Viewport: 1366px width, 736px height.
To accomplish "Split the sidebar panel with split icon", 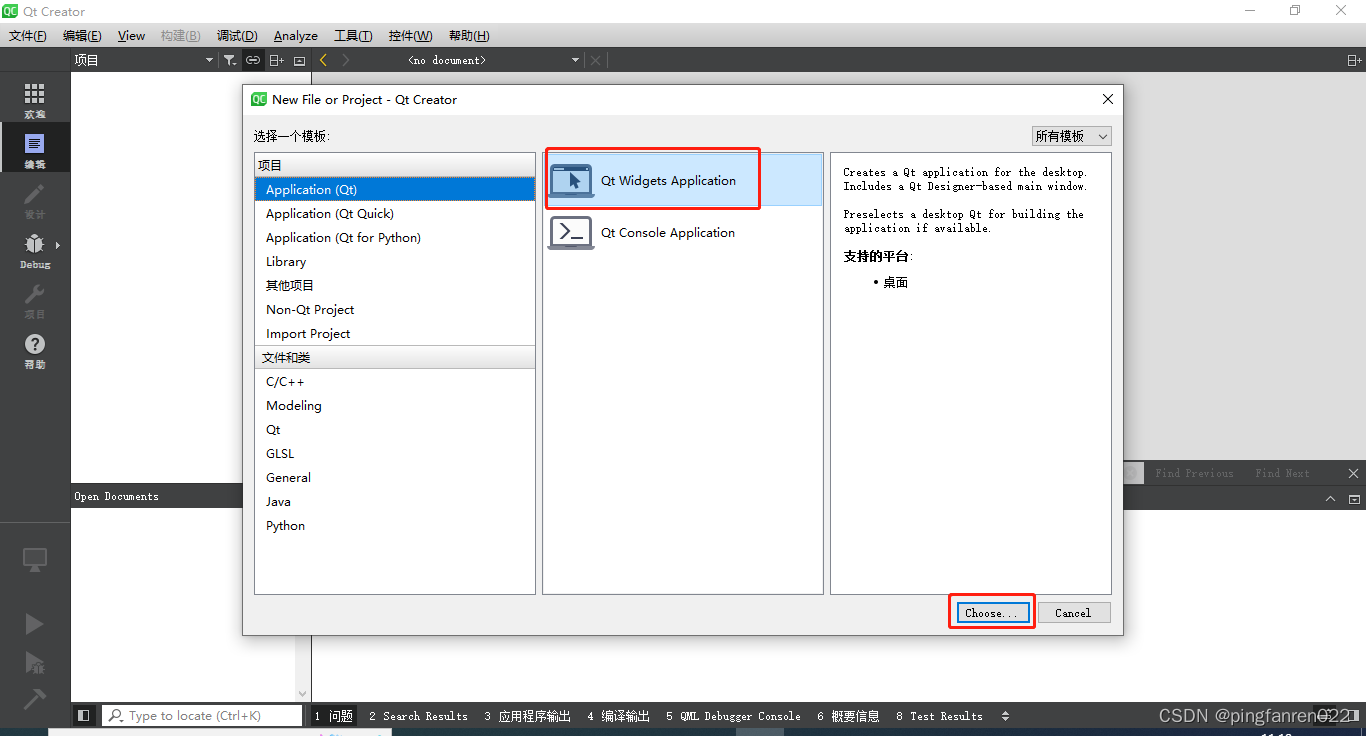I will (277, 60).
